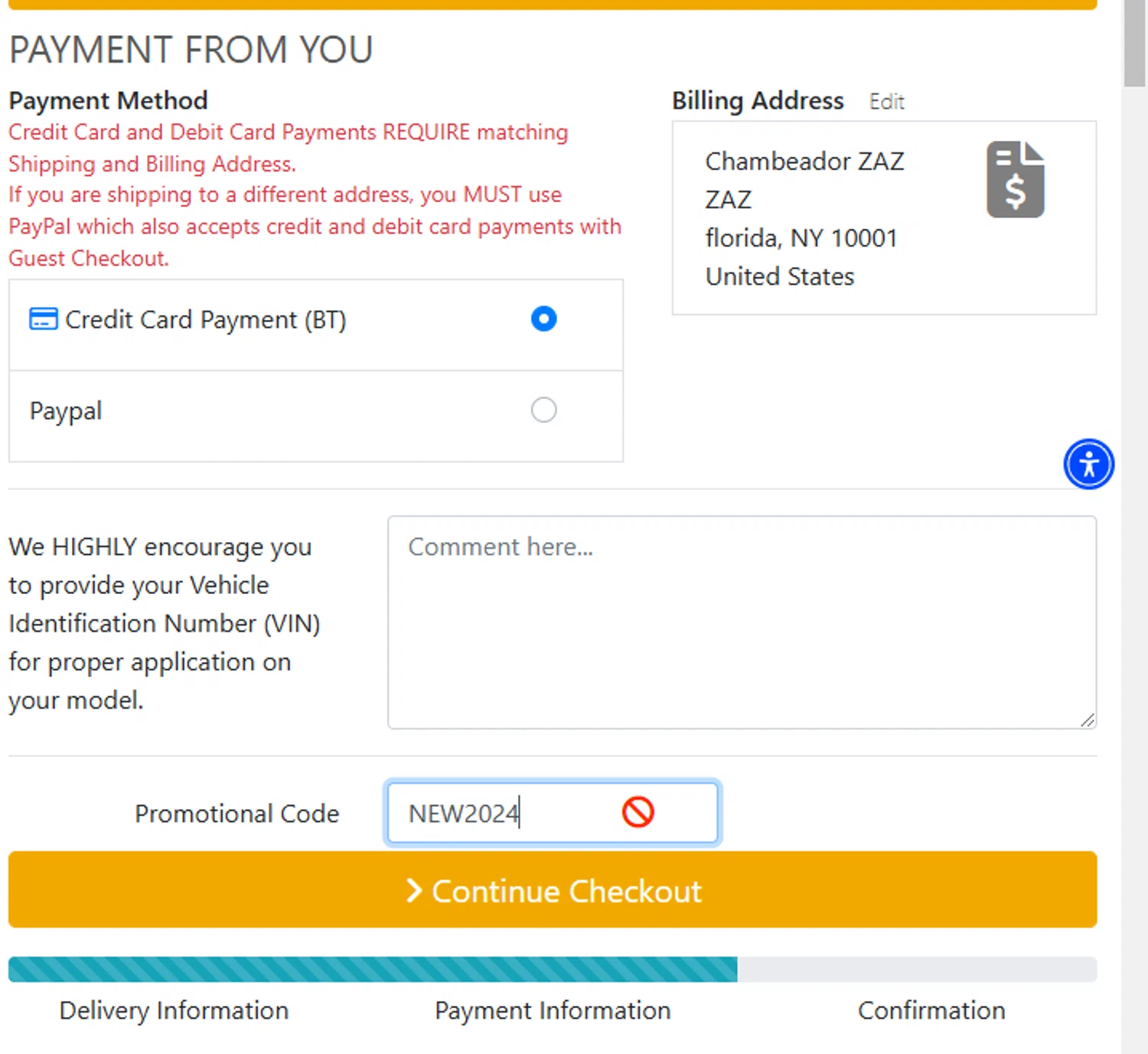
Task: Open the accessibility widget icon
Action: click(x=1088, y=464)
